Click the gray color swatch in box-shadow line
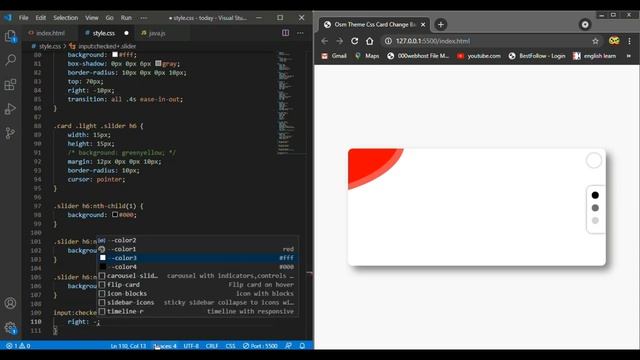640x360 pixels. (x=158, y=63)
